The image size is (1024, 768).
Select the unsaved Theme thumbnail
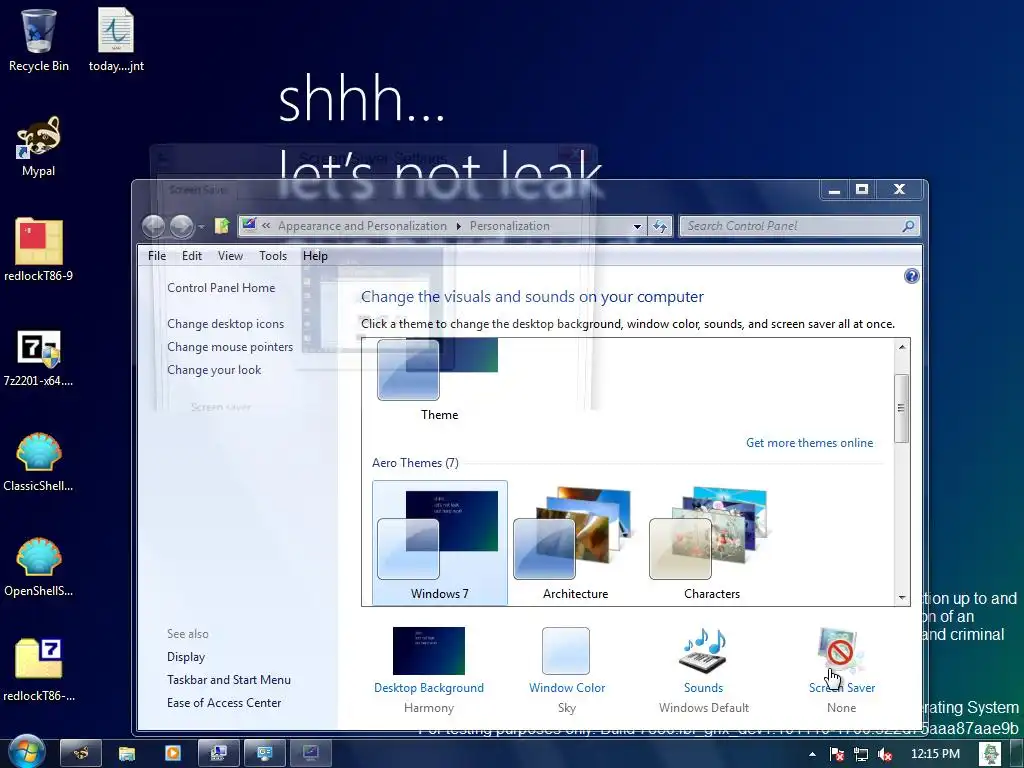pyautogui.click(x=440, y=381)
